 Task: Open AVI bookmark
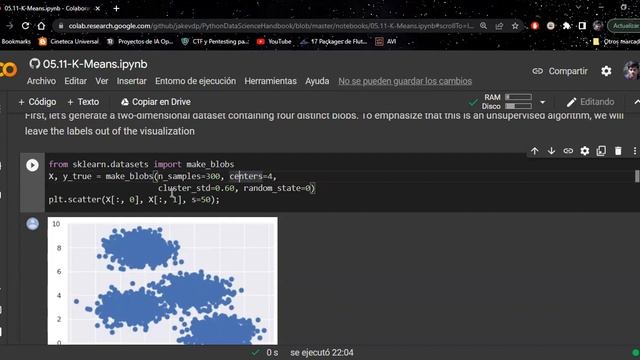(x=386, y=42)
